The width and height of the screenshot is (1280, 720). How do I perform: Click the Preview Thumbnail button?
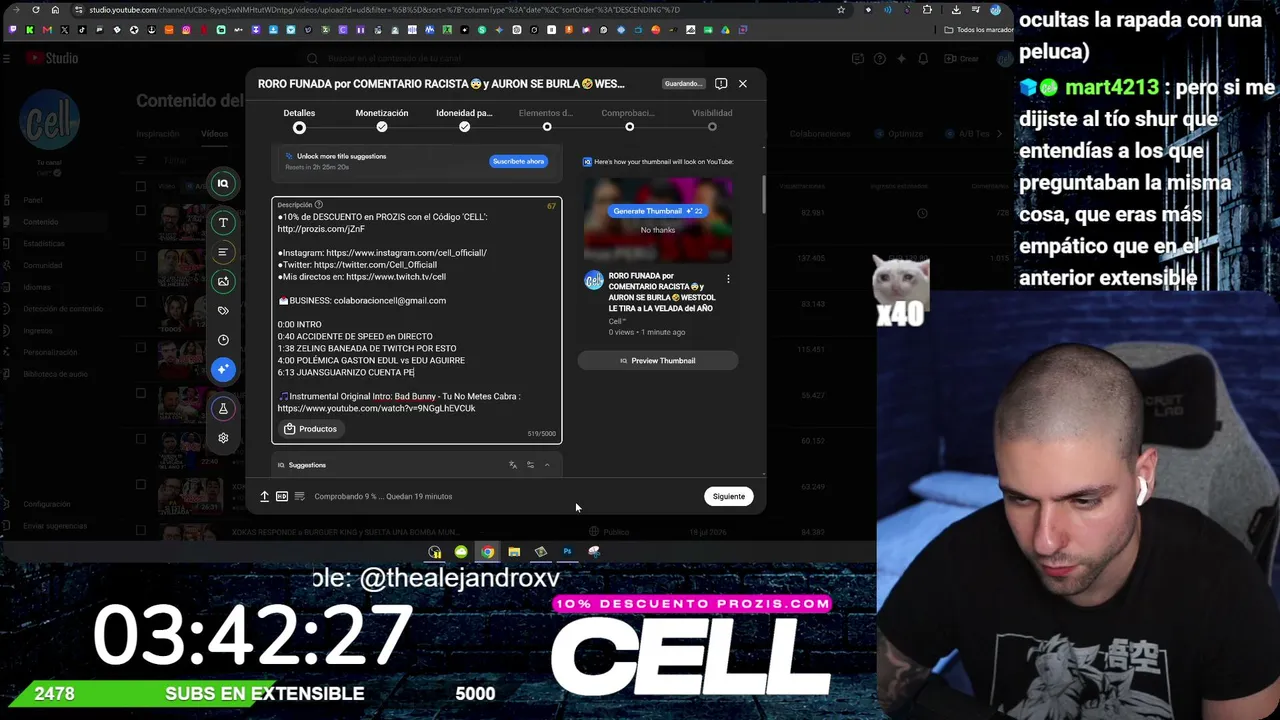click(658, 361)
